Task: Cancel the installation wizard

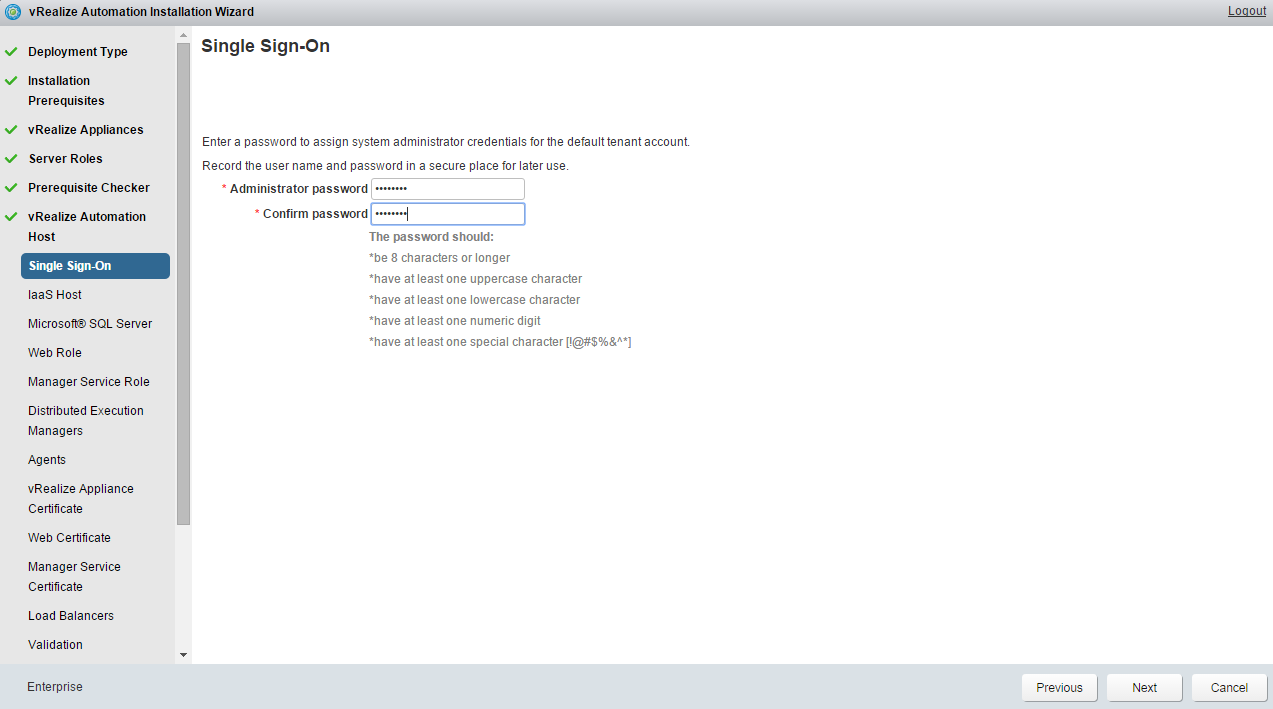Action: click(x=1229, y=688)
